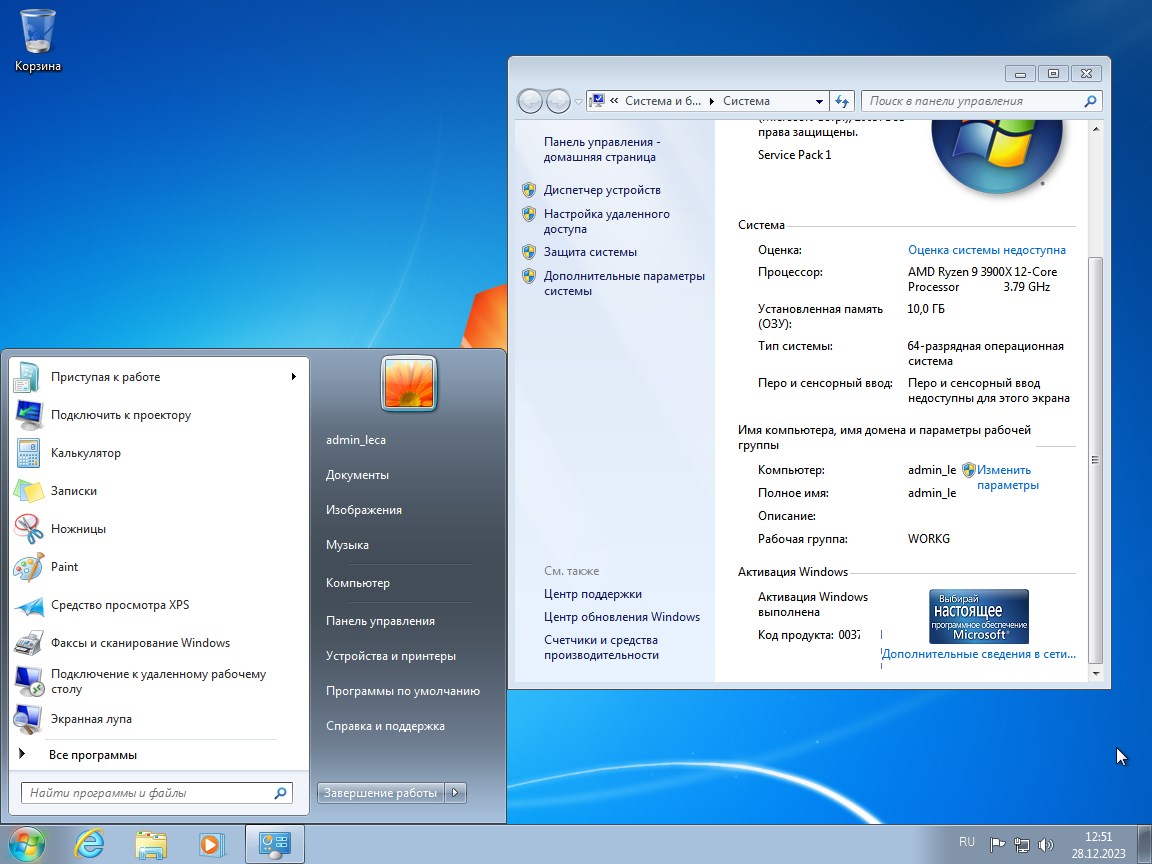Click the genuine Microsoft software badge
1152x864 pixels.
tap(979, 616)
